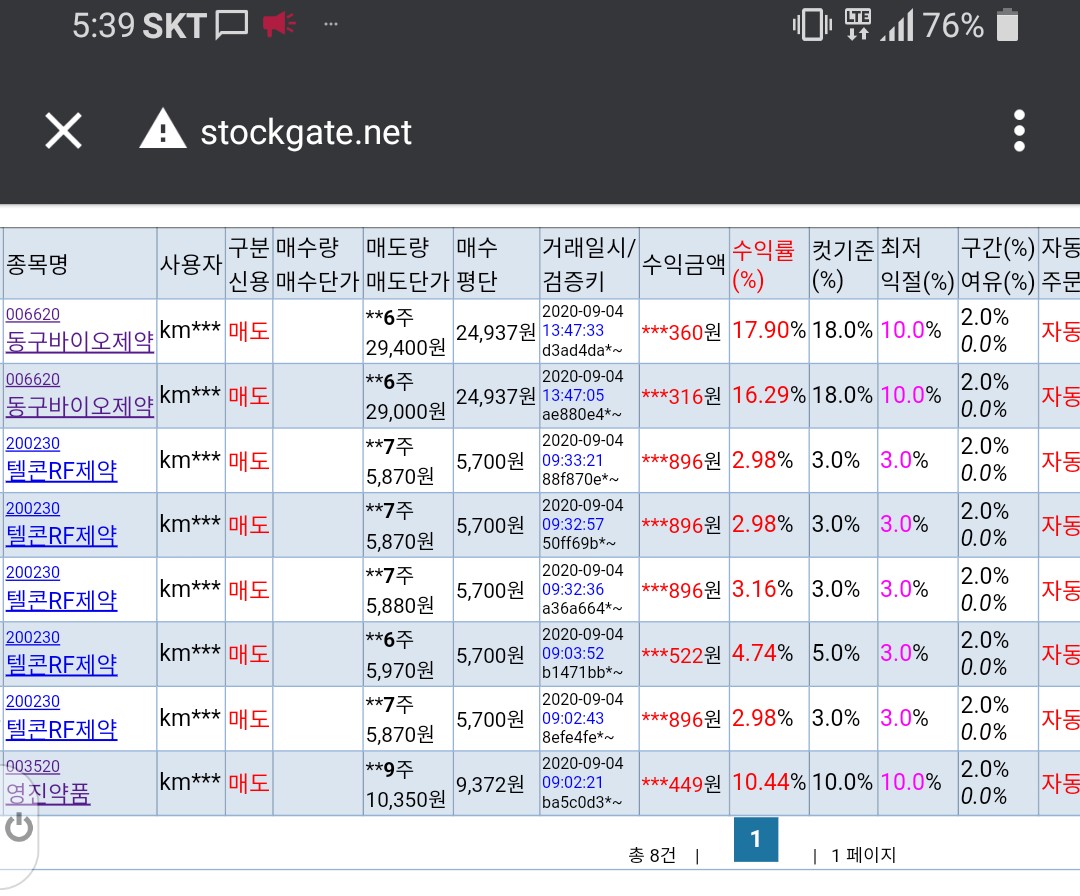The image size is (1080, 896).
Task: Open 텔콘RF제약 link in the 3.16% row
Action: (x=62, y=600)
